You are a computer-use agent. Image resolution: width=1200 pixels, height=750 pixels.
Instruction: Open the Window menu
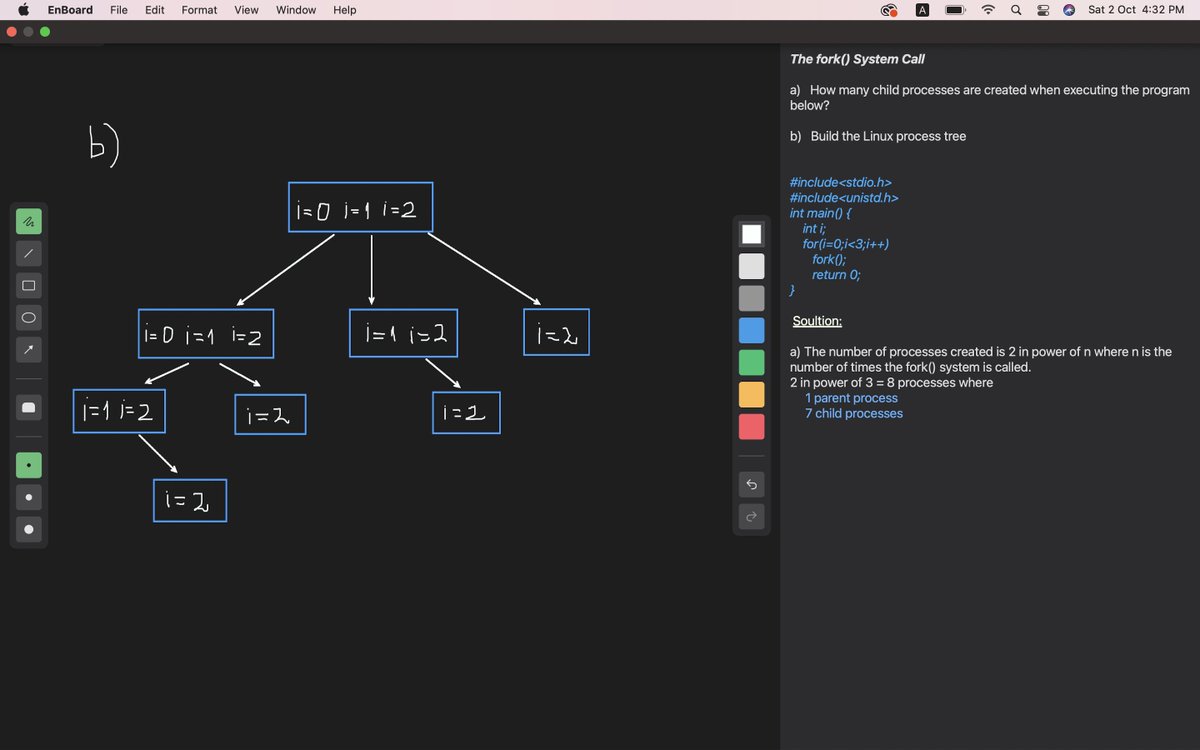(x=295, y=10)
